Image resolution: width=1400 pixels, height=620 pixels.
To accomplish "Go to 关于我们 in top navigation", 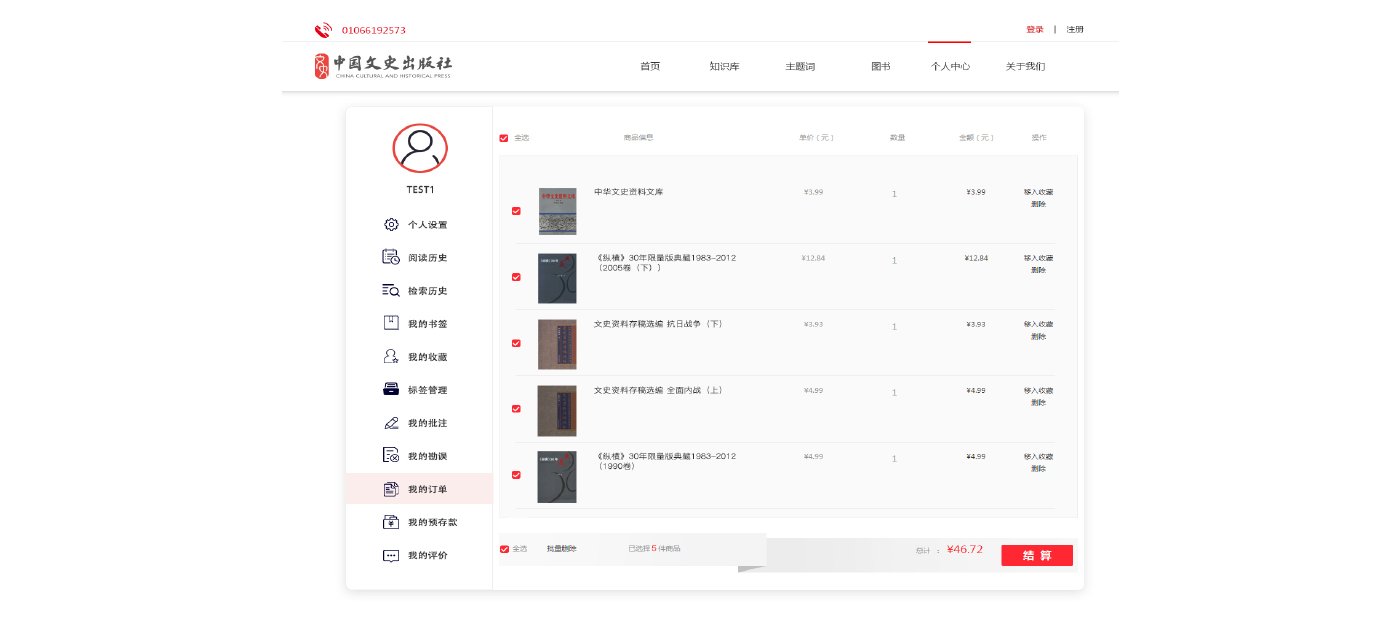I will click(1025, 67).
